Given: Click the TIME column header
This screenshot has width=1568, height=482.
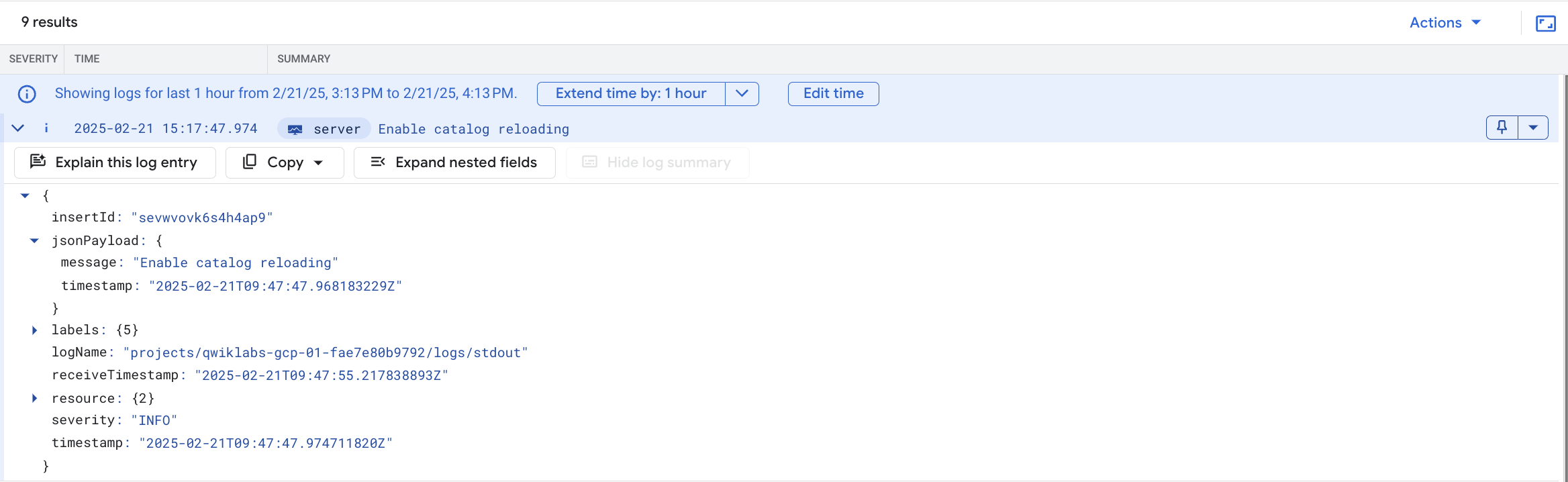Looking at the screenshot, I should tap(87, 59).
